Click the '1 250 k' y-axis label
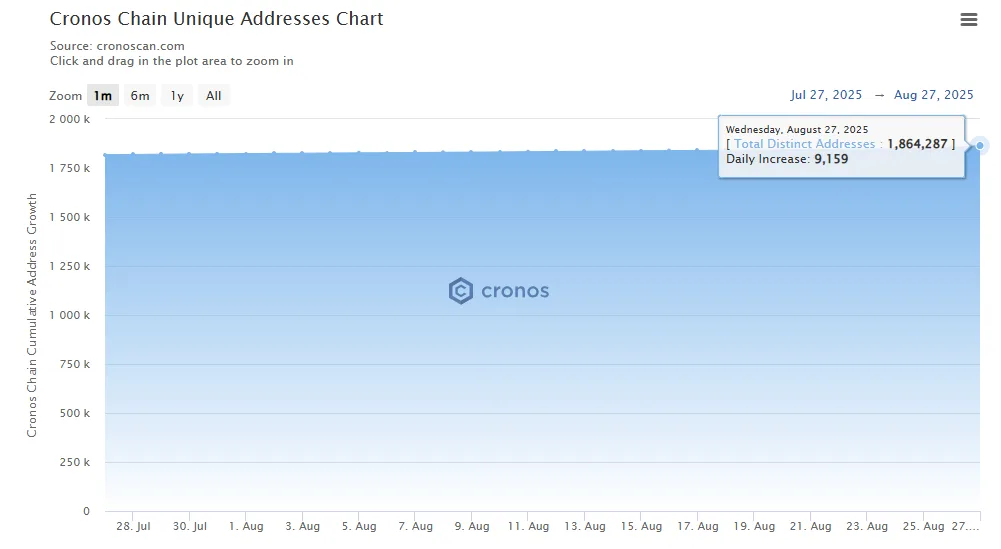Image resolution: width=1001 pixels, height=549 pixels. coord(70,266)
